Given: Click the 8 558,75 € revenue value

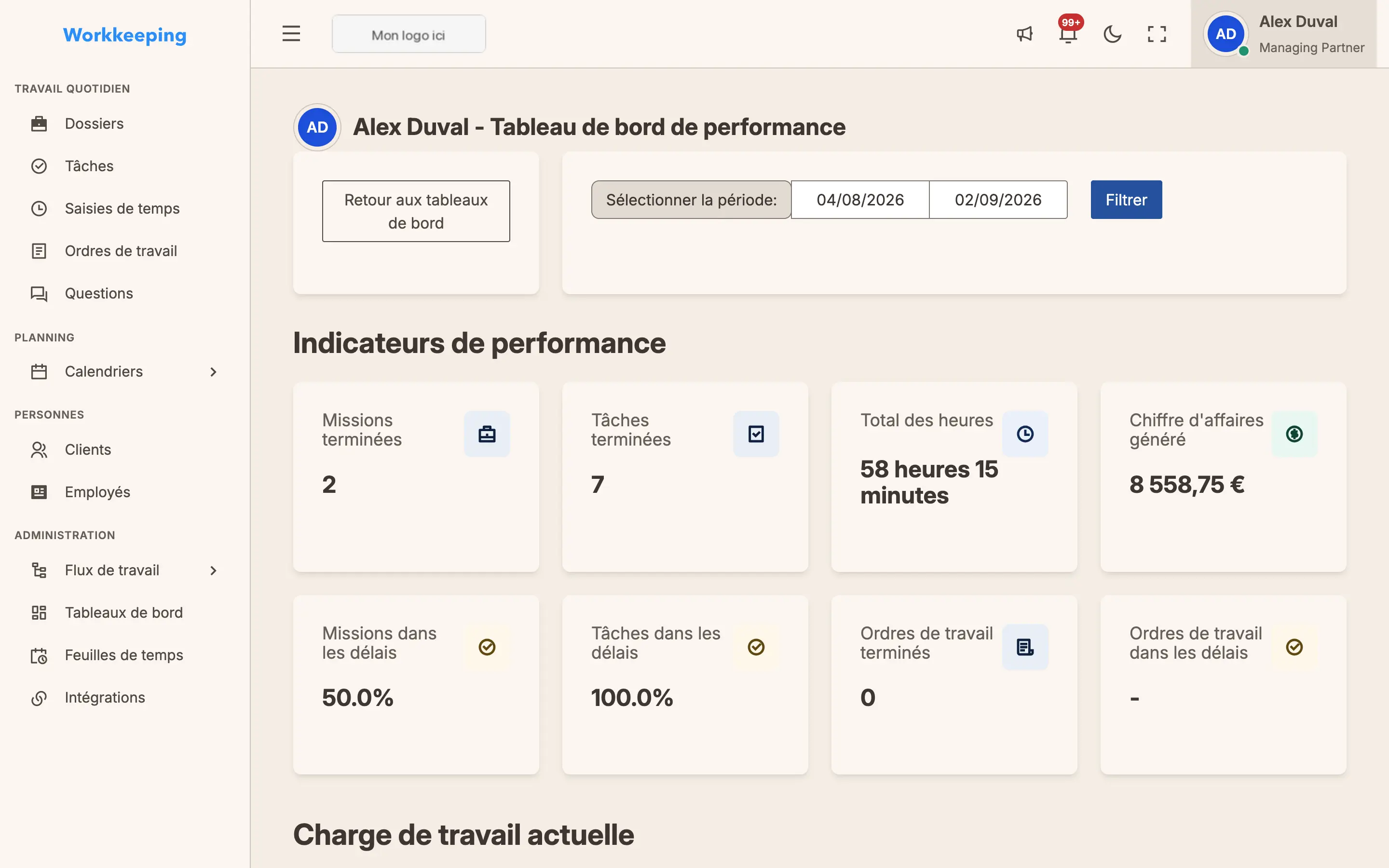Looking at the screenshot, I should pos(1186,485).
